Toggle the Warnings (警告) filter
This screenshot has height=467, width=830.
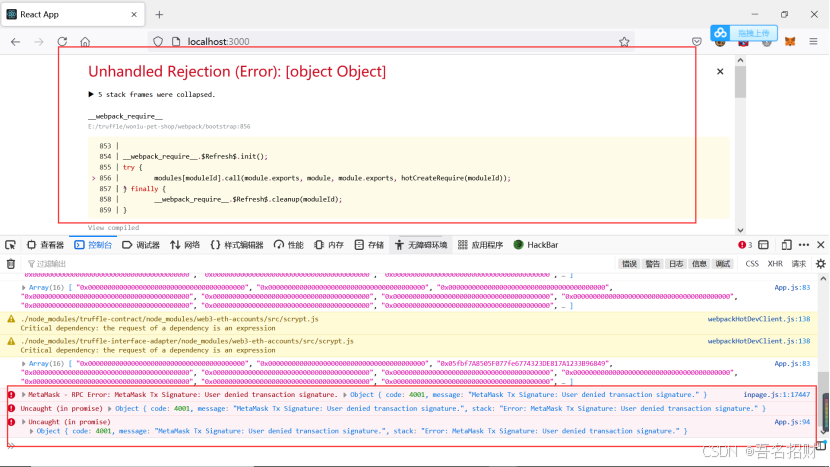pos(653,264)
